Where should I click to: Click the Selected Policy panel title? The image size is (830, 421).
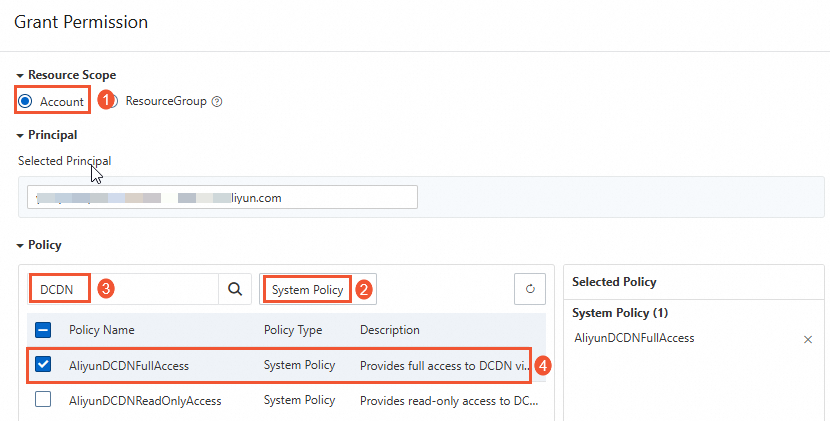point(614,282)
